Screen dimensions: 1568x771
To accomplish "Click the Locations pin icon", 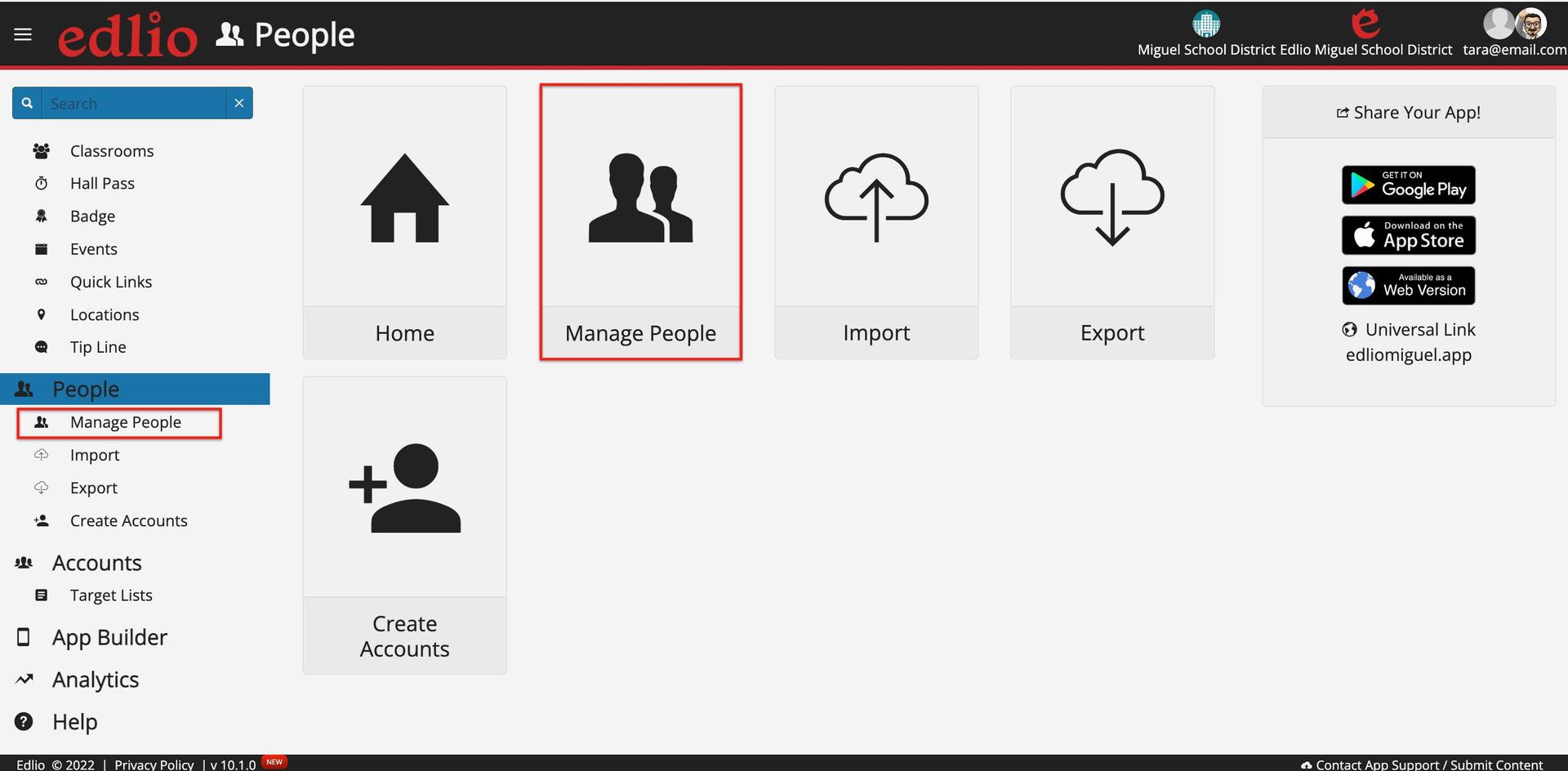I will coord(41,314).
